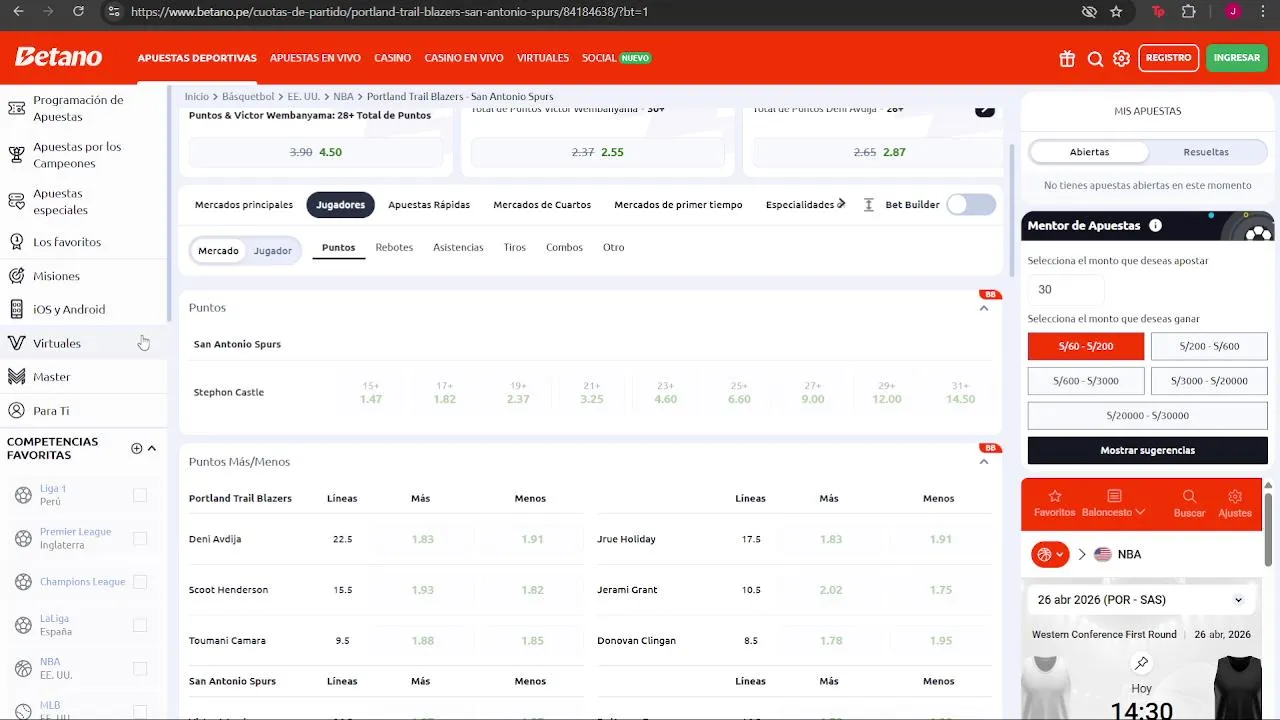The width and height of the screenshot is (1280, 720).
Task: Open Misiones sidebar item
Action: 83,276
